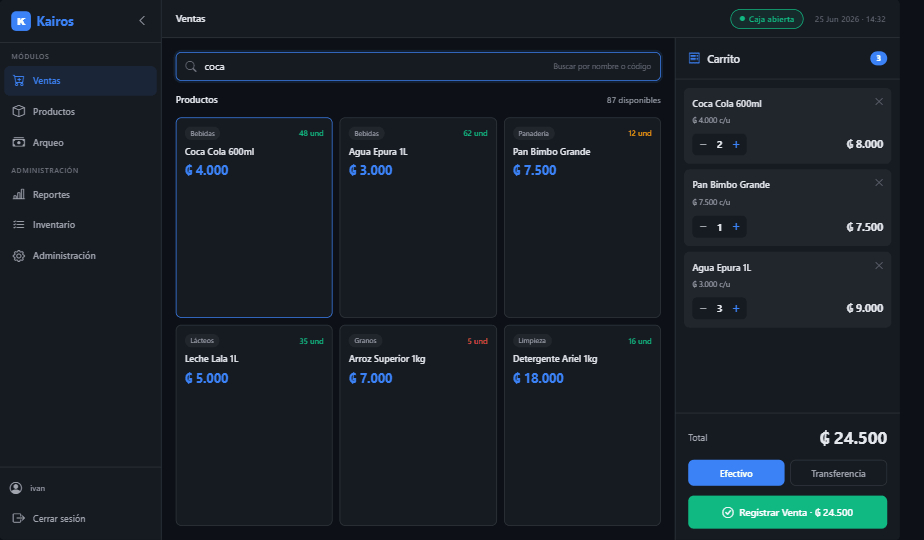
Task: Remove Coca Cola 600ml from the cart
Action: (879, 101)
